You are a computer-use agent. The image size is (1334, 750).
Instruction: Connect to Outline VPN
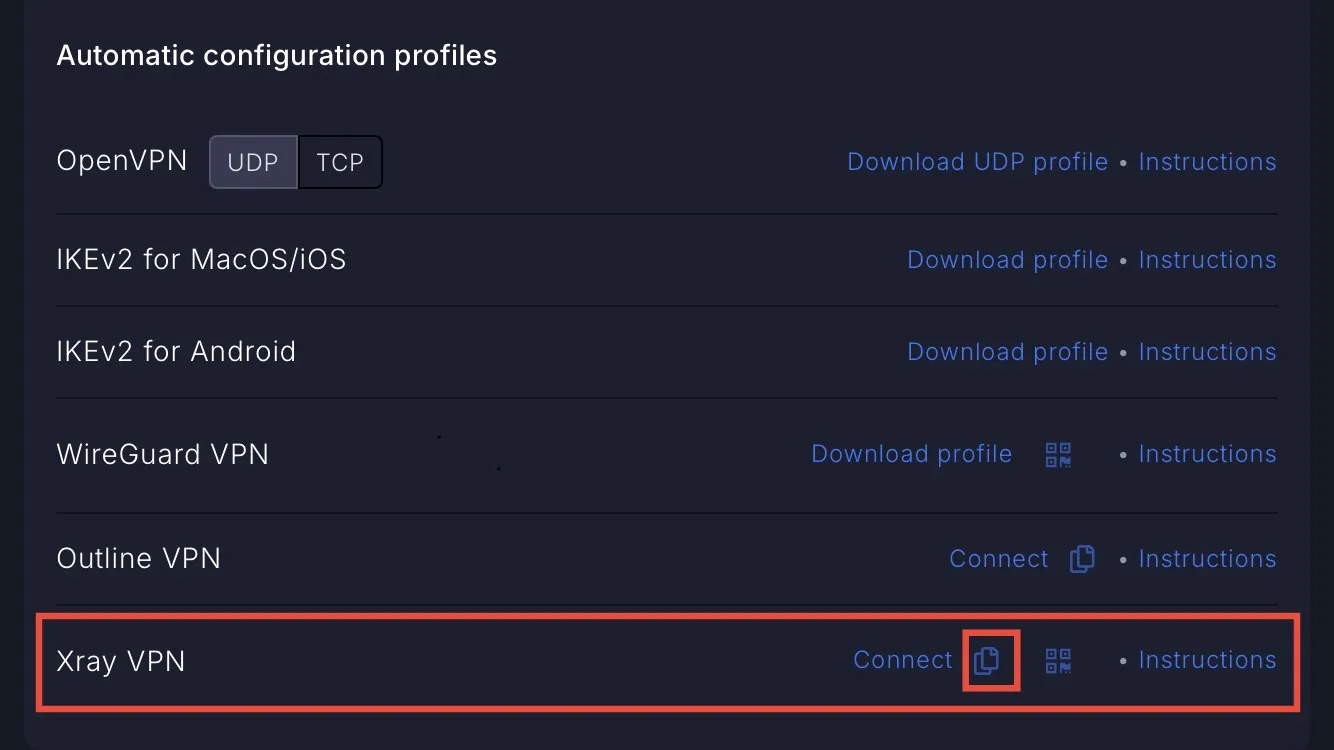[999, 559]
